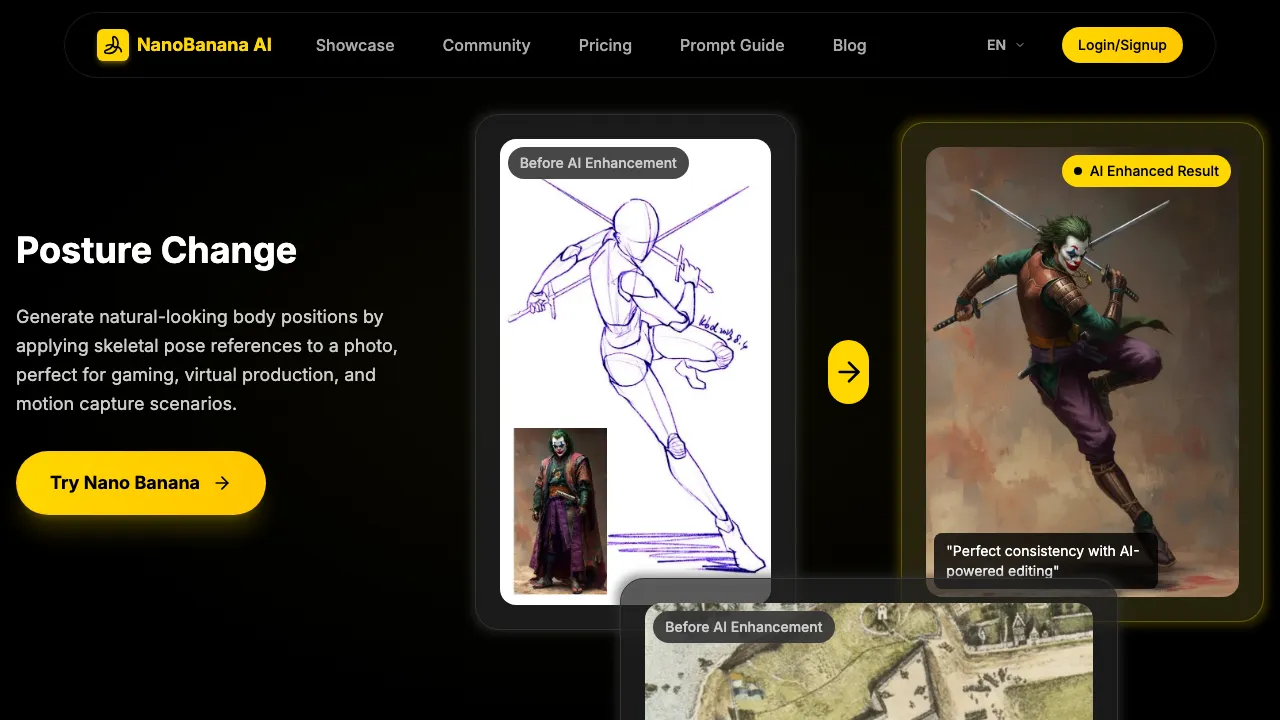Open the Prompt Guide link

[x=732, y=45]
